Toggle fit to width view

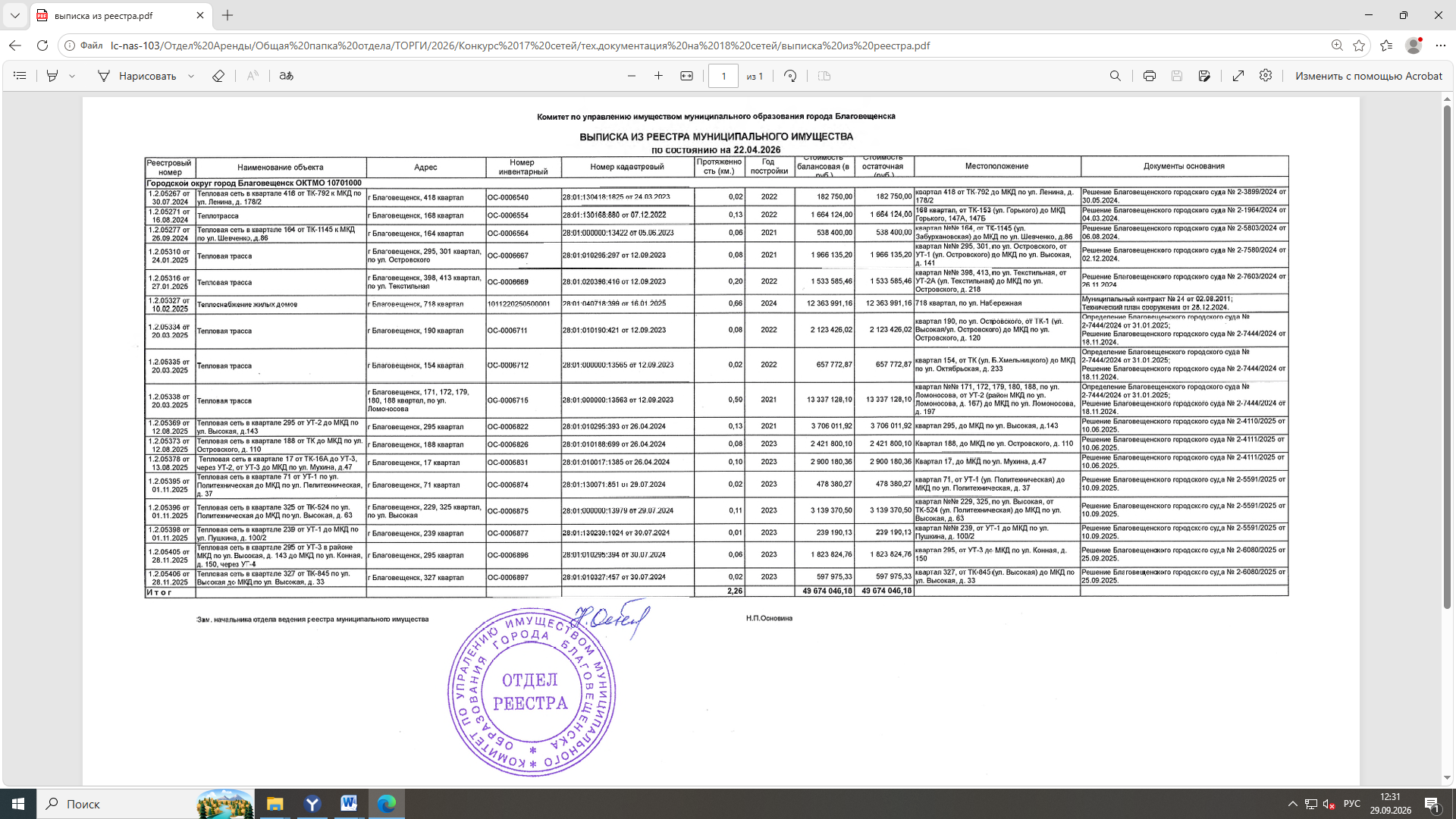686,76
